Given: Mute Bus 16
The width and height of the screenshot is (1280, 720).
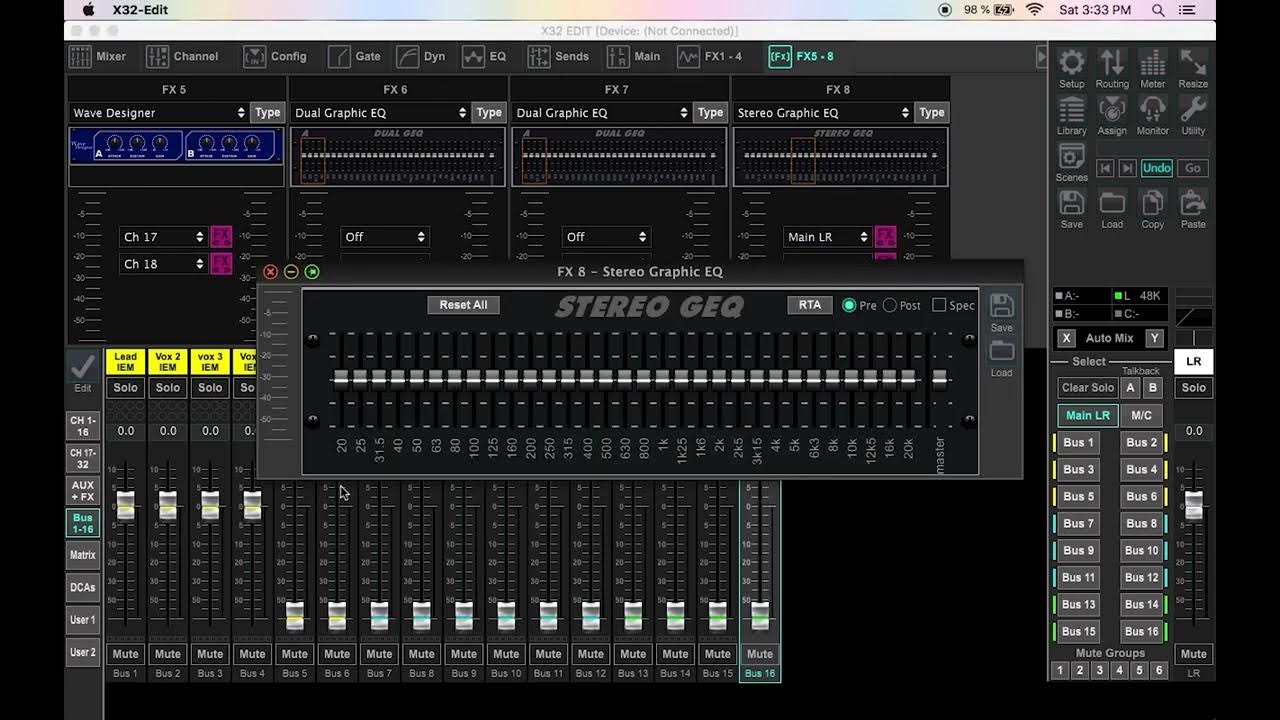Looking at the screenshot, I should point(760,654).
